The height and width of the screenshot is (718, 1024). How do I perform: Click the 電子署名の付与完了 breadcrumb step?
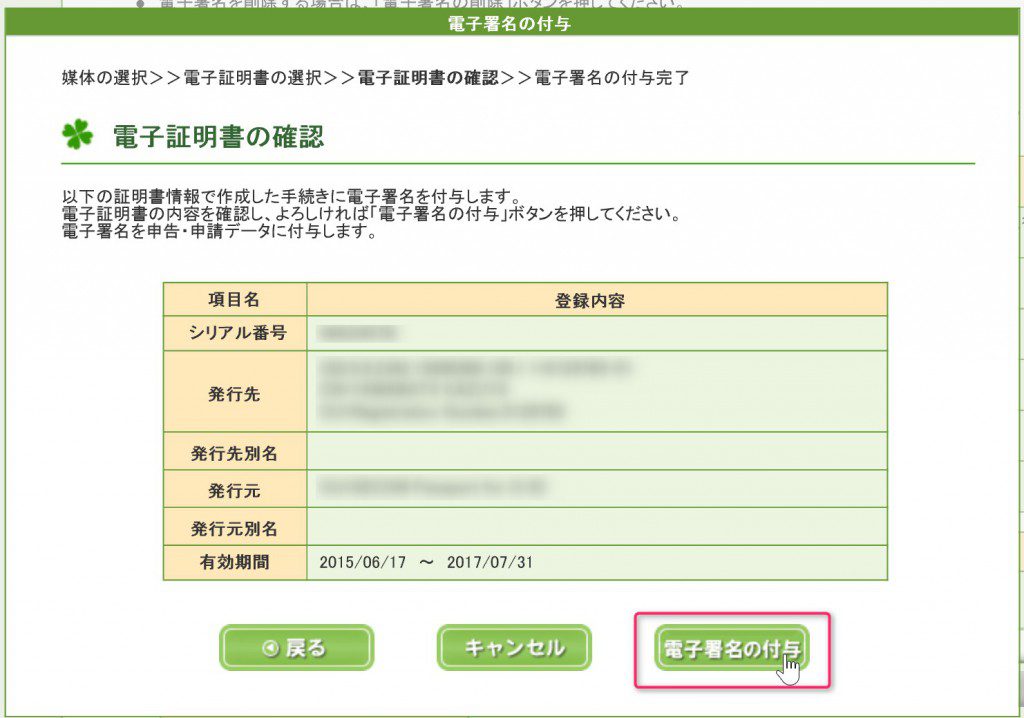tap(612, 77)
